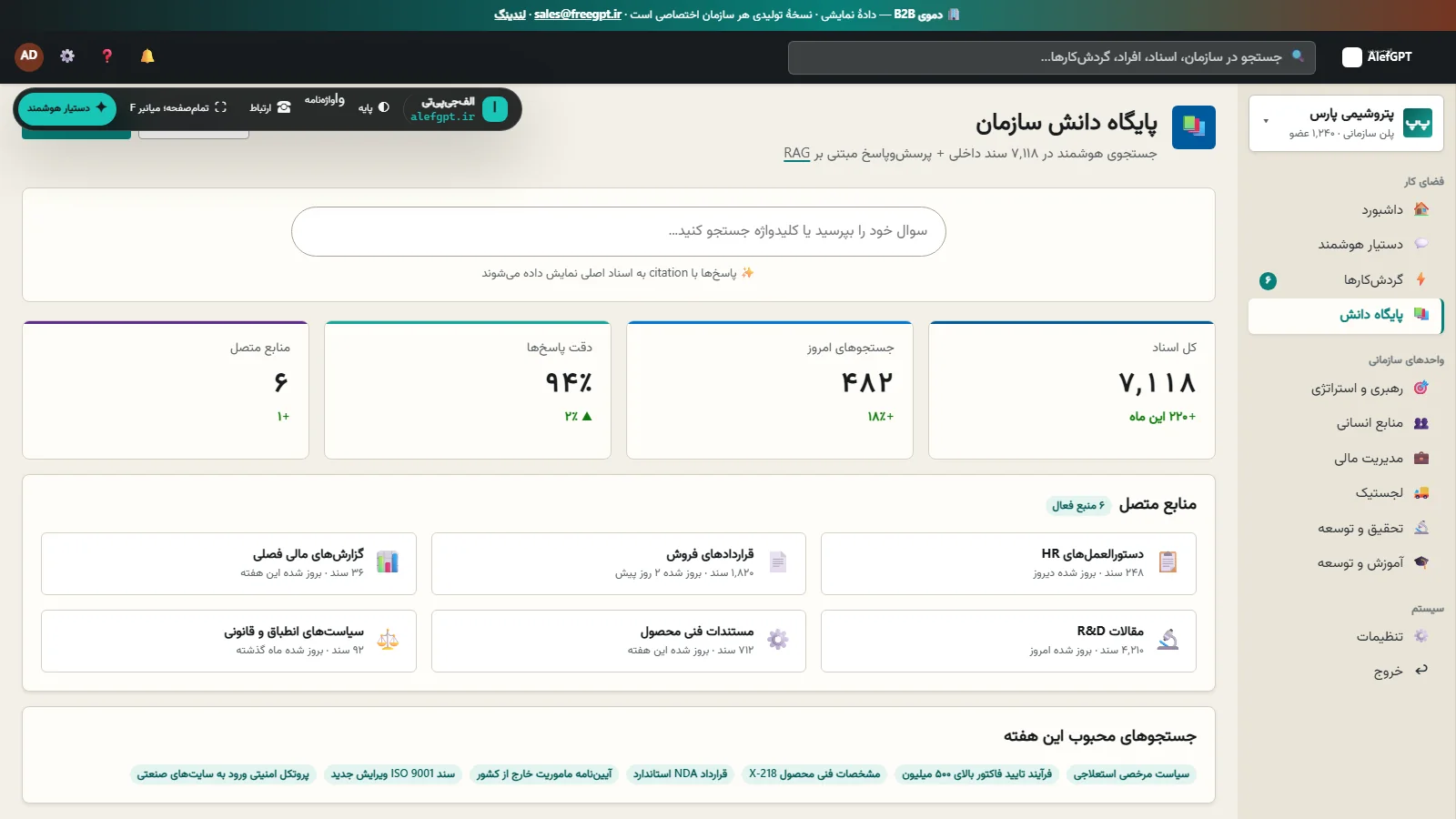
Task: Click the سند ISO 9001 ویرایش جدید chip
Action: point(393,774)
